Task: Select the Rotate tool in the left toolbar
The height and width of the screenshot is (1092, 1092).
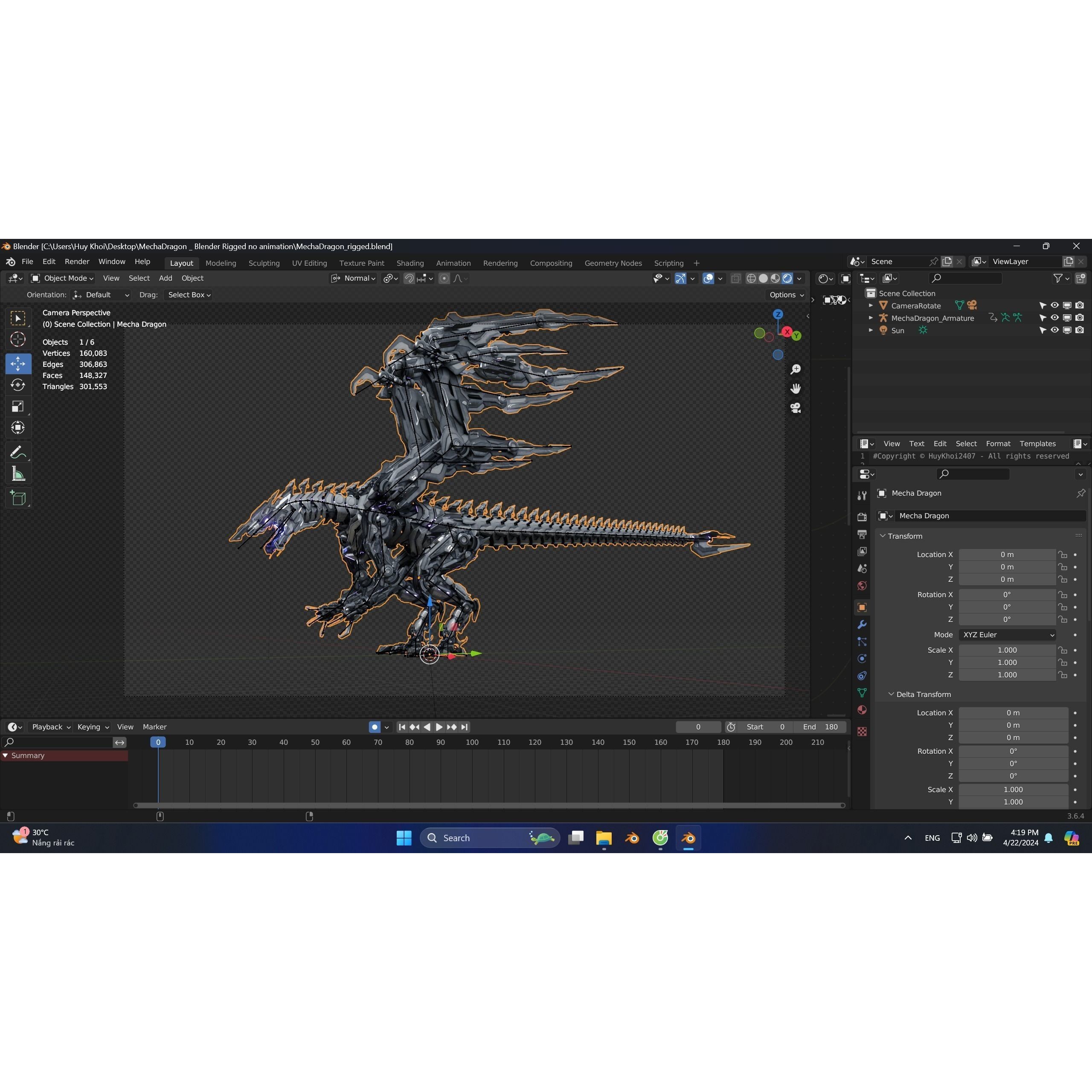Action: 19,385
